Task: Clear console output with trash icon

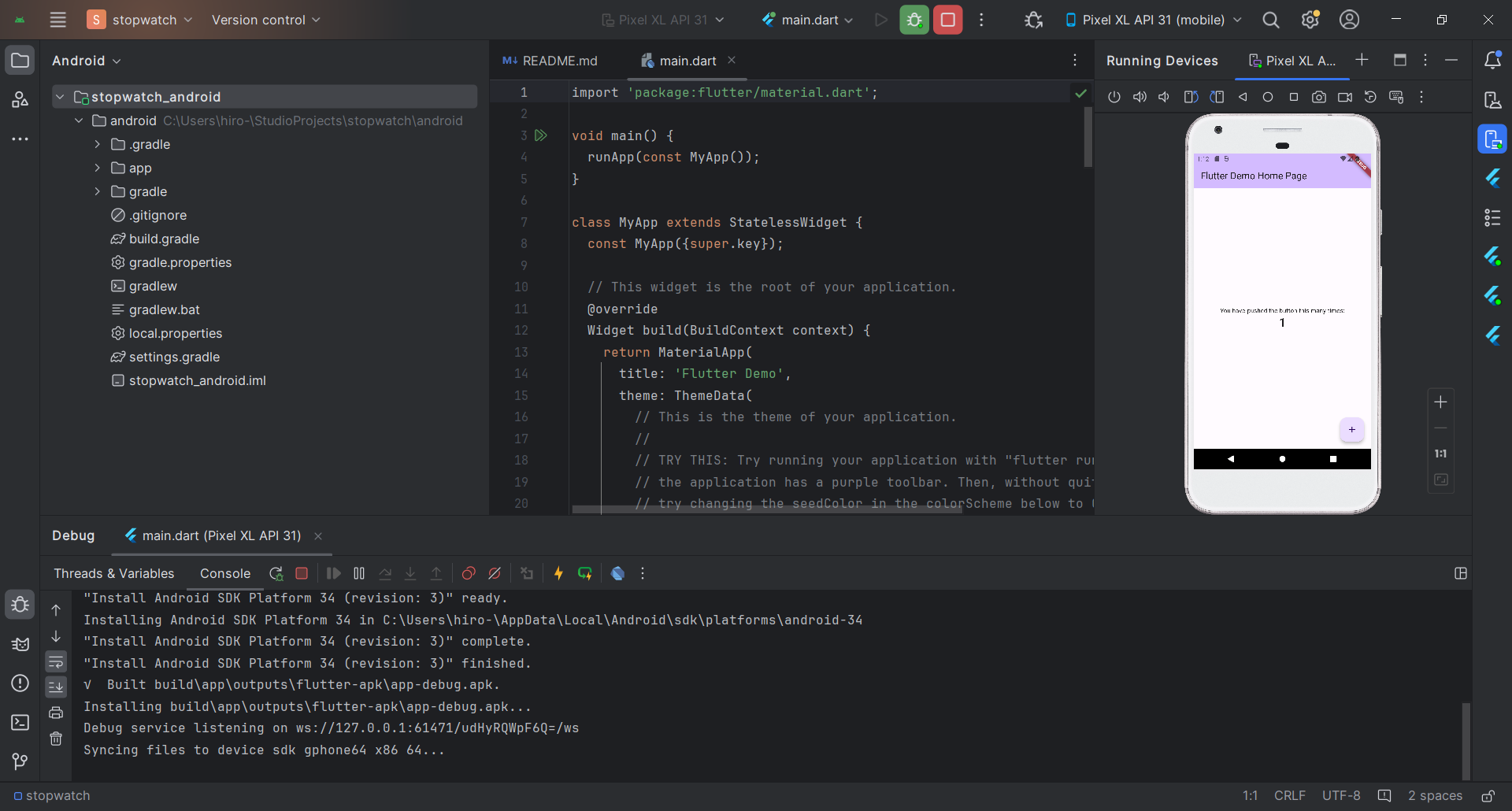Action: [x=56, y=739]
